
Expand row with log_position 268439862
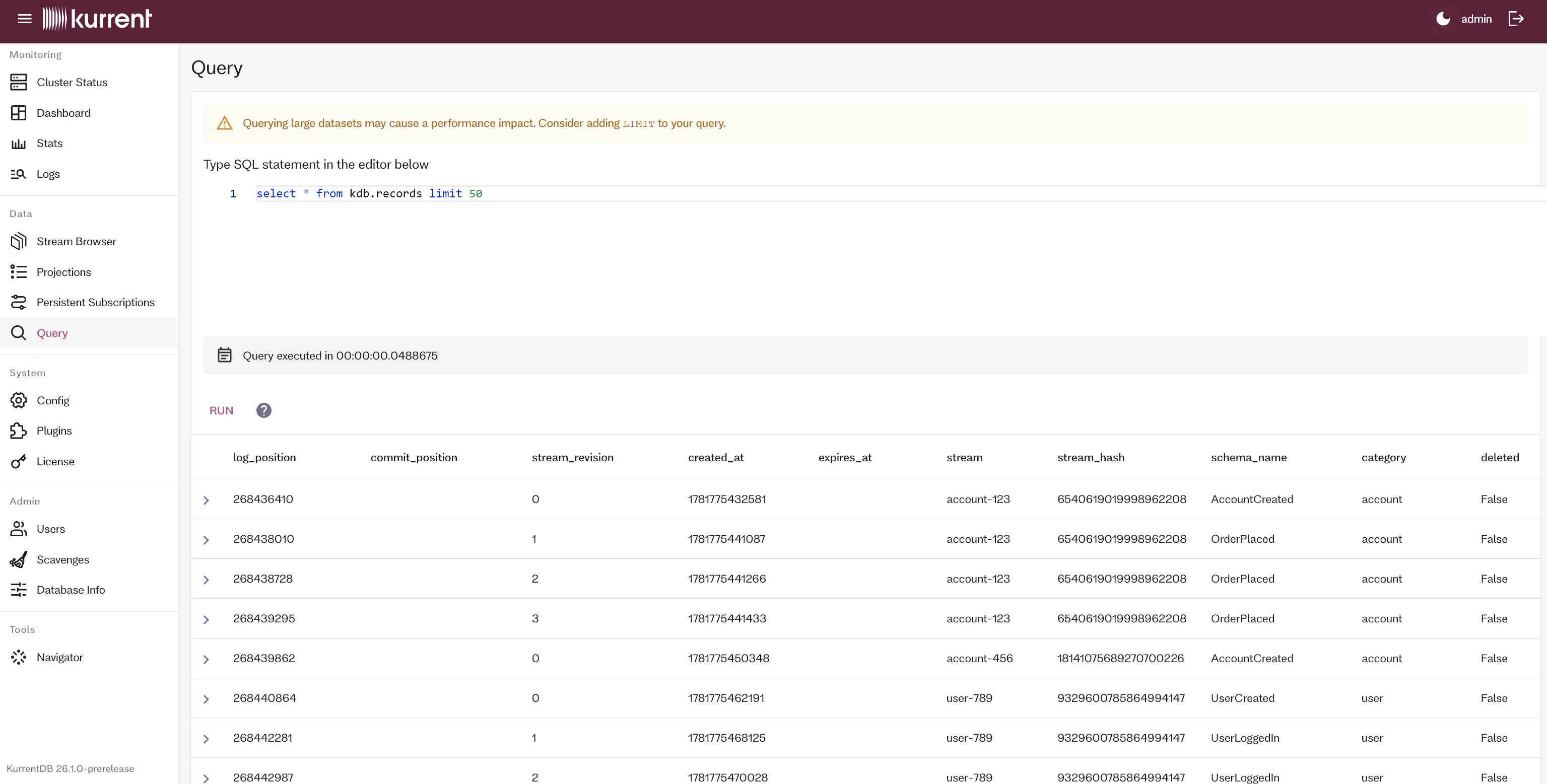206,659
